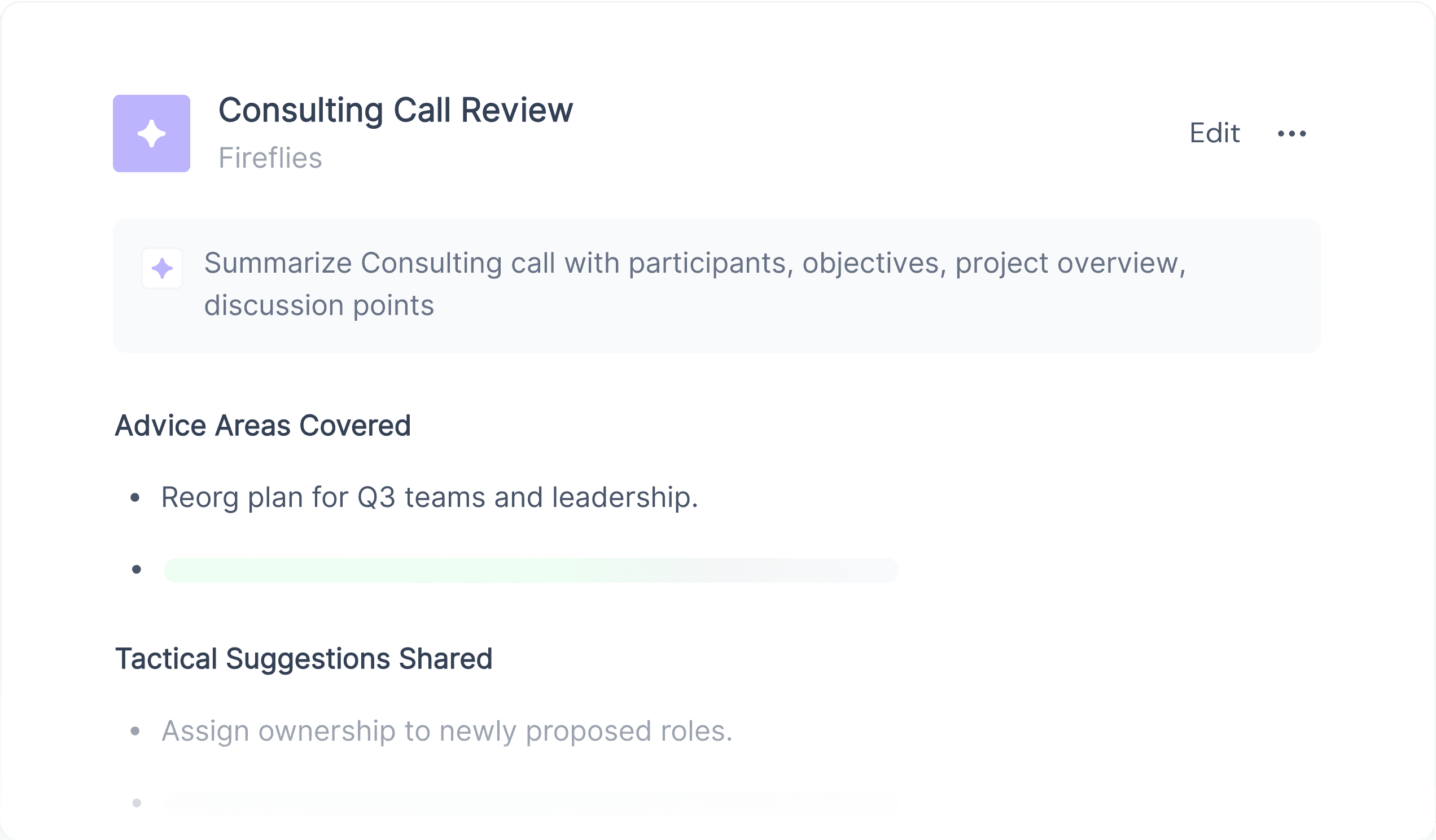The height and width of the screenshot is (840, 1436).
Task: Select the Consulting Call Review title
Action: click(x=396, y=110)
